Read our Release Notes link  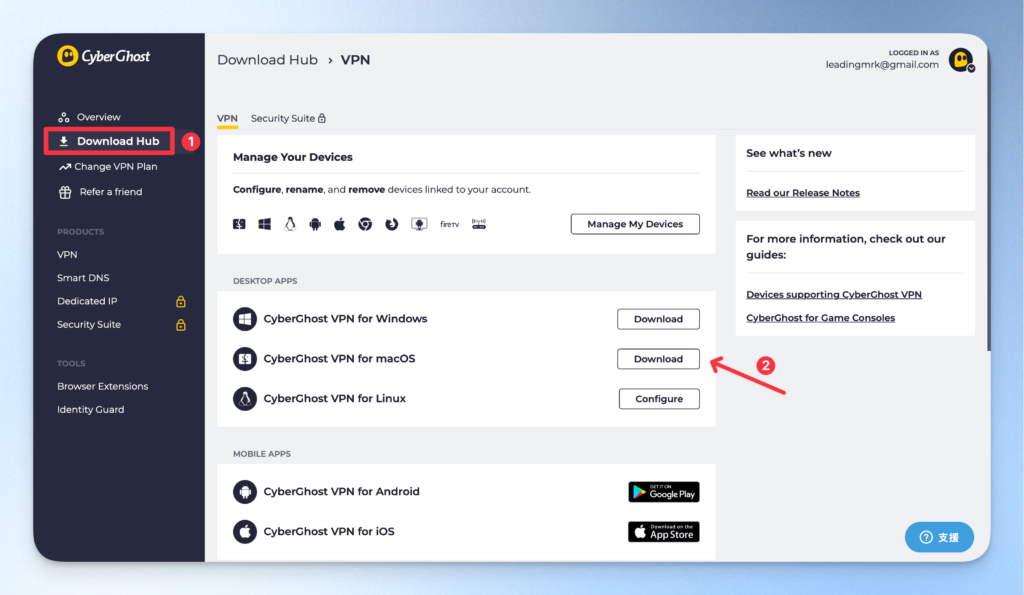[803, 193]
